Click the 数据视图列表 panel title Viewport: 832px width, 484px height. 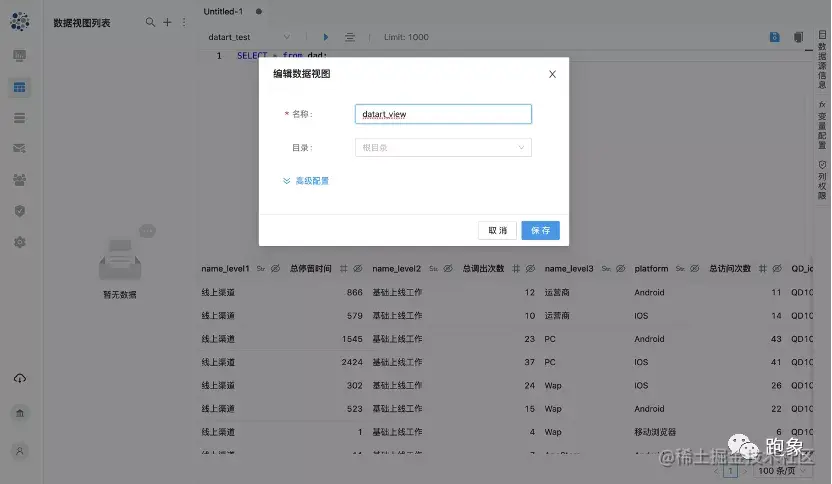[82, 23]
